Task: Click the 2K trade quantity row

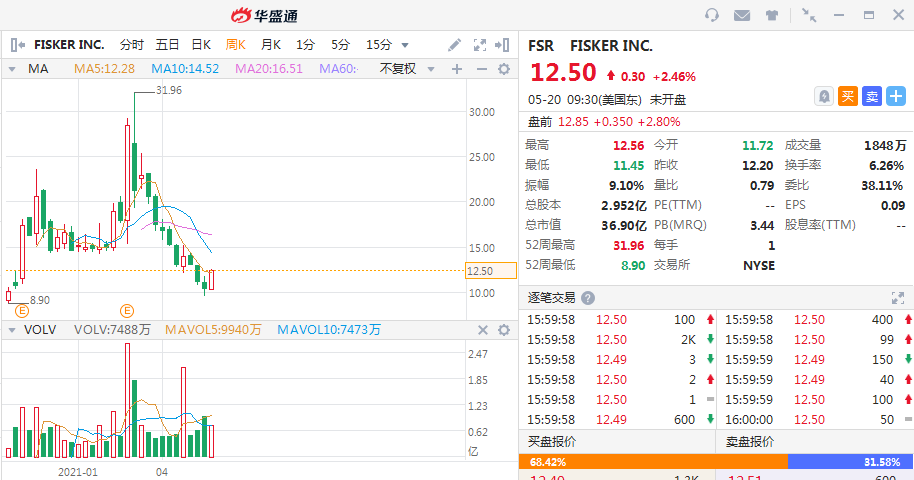Action: (x=620, y=340)
